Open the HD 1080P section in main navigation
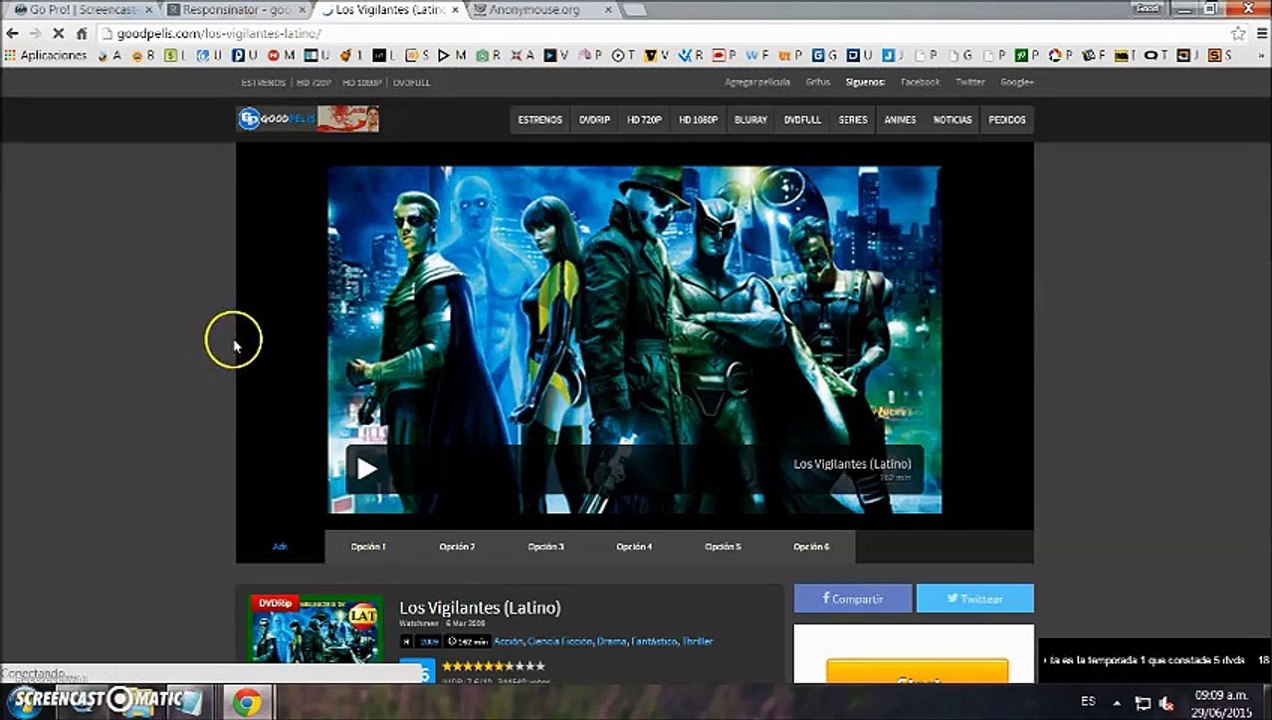The height and width of the screenshot is (720, 1272). [698, 120]
